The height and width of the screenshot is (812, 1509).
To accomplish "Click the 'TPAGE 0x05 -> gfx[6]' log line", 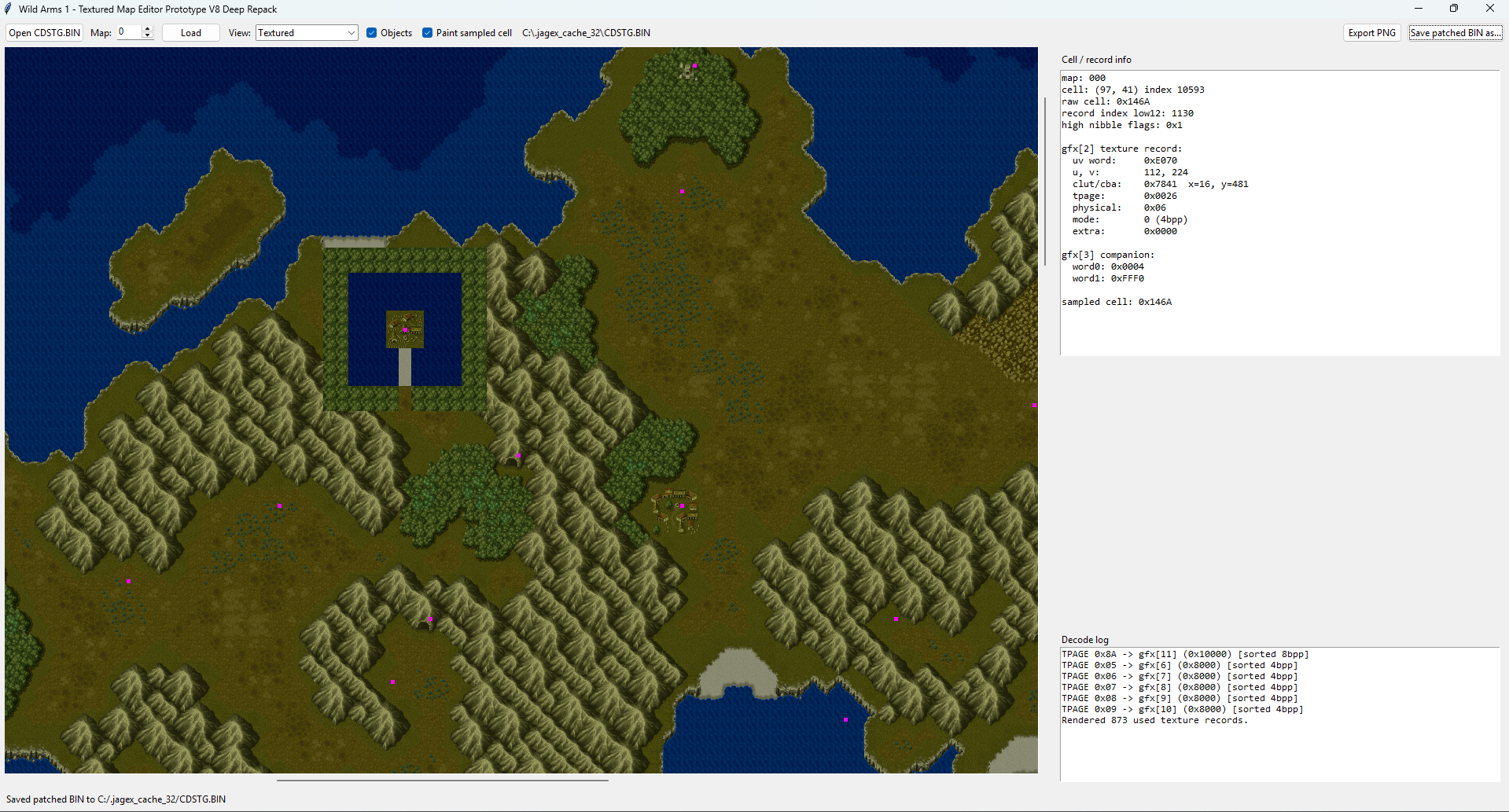I will [1180, 665].
